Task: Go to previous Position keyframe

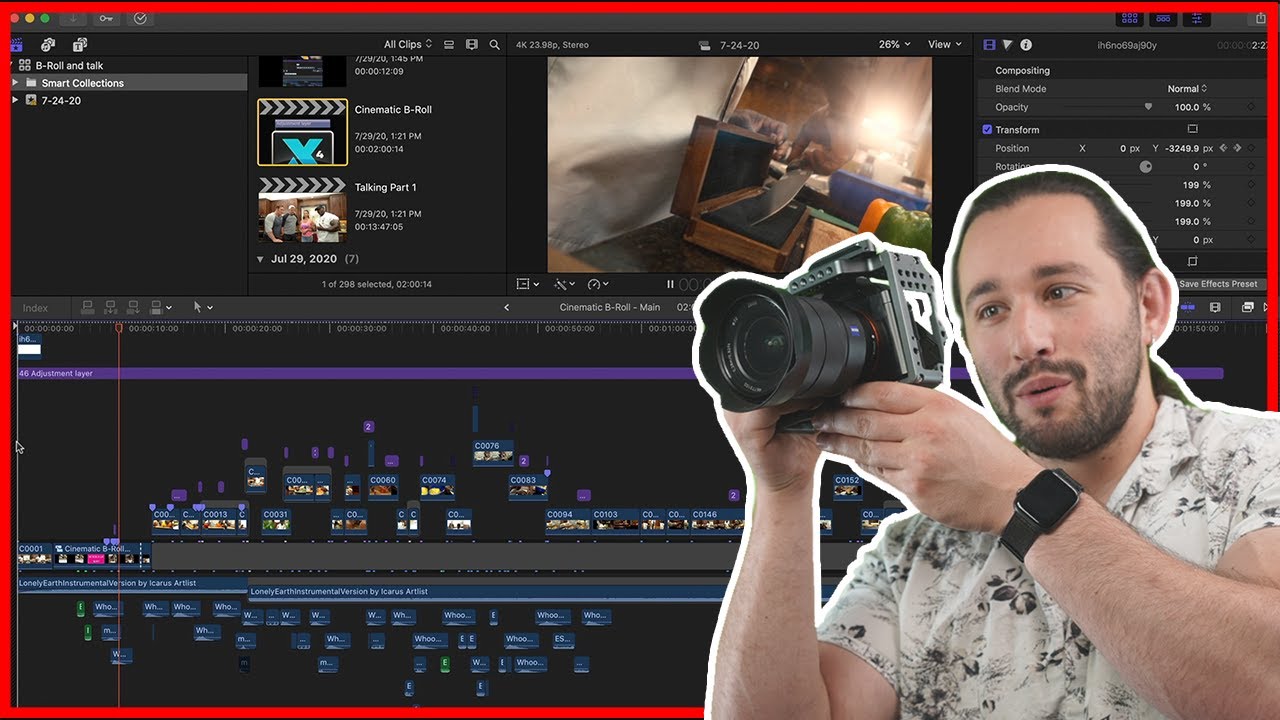Action: pos(1222,148)
